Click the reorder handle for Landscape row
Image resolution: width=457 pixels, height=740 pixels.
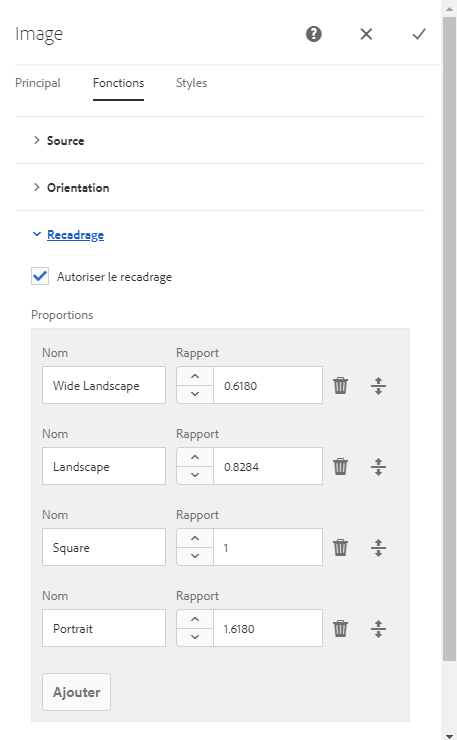(x=378, y=467)
